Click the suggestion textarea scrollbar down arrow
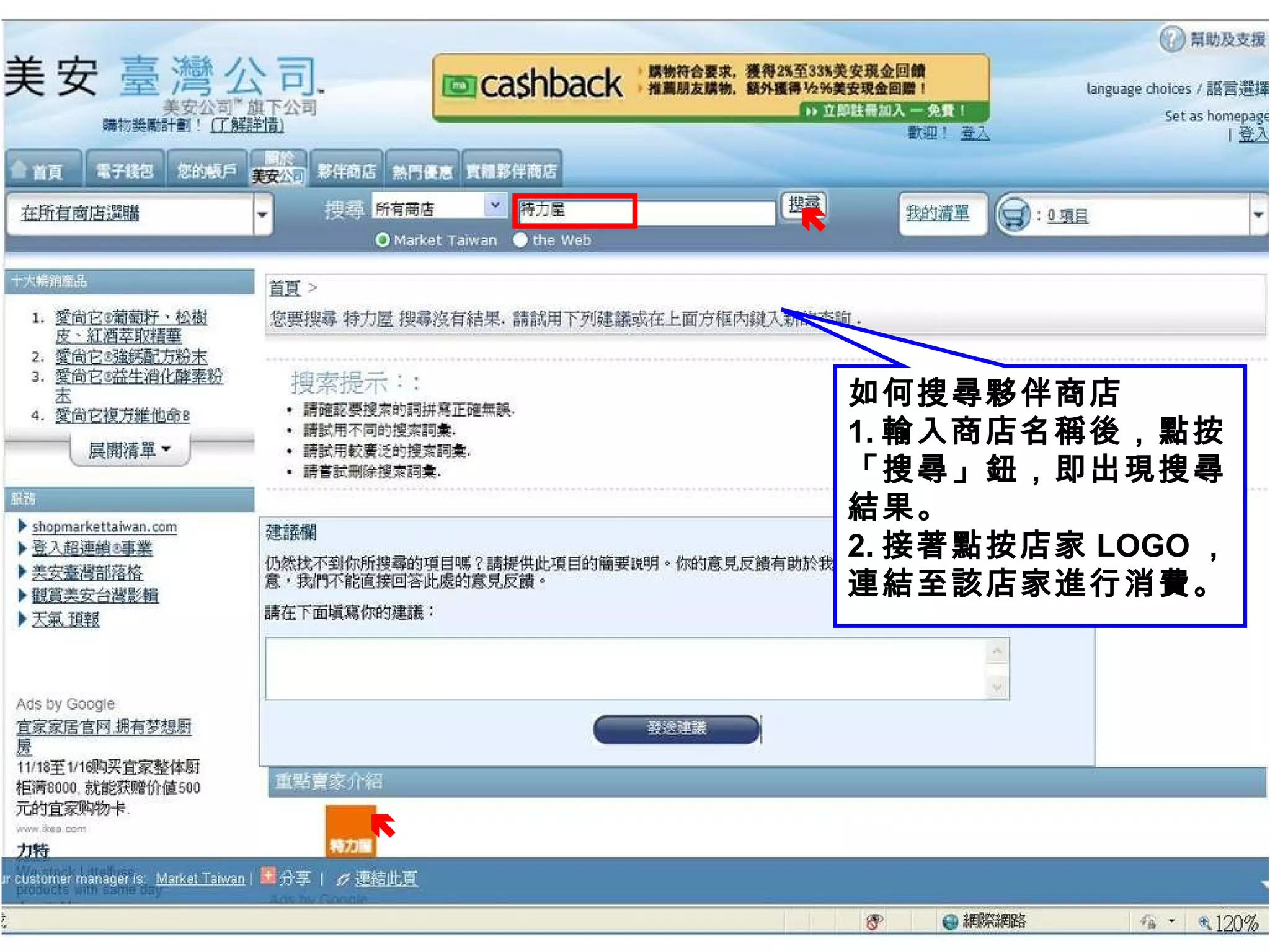 (x=997, y=687)
